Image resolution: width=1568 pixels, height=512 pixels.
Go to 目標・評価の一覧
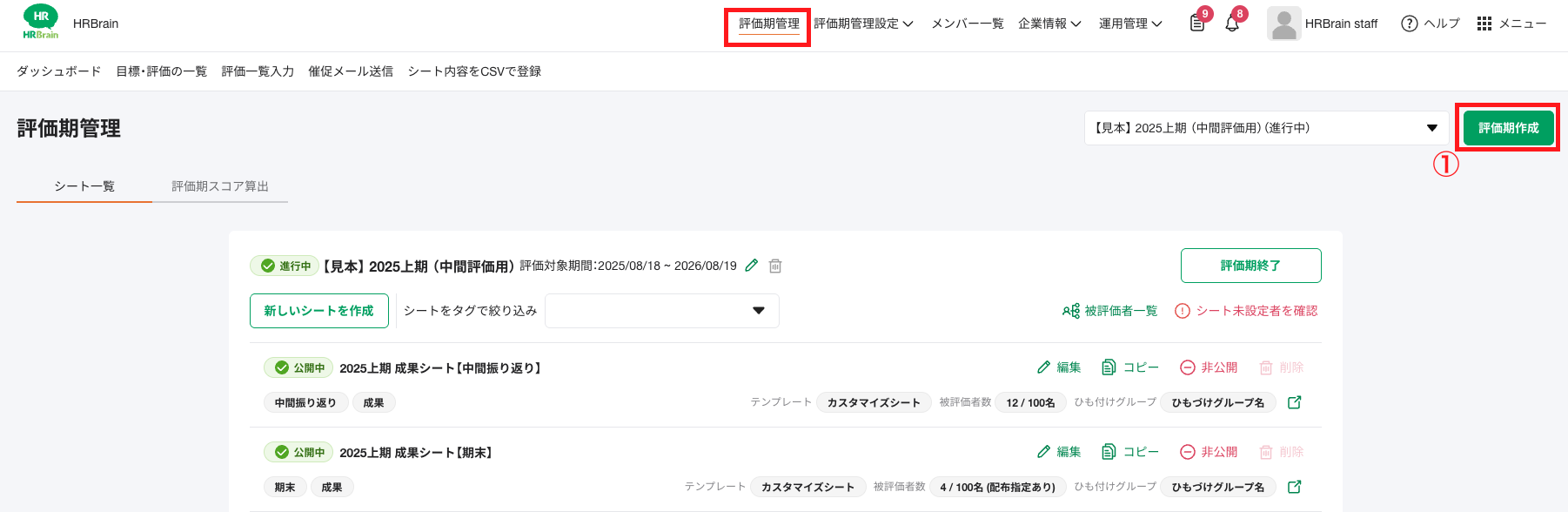click(x=162, y=71)
